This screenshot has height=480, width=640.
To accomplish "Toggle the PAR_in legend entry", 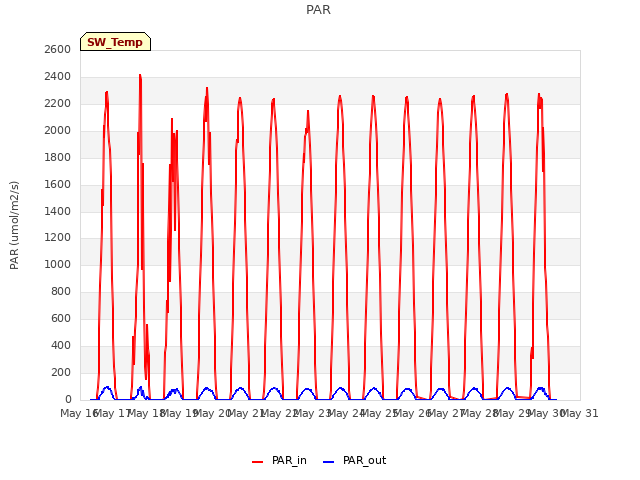I will point(280,460).
